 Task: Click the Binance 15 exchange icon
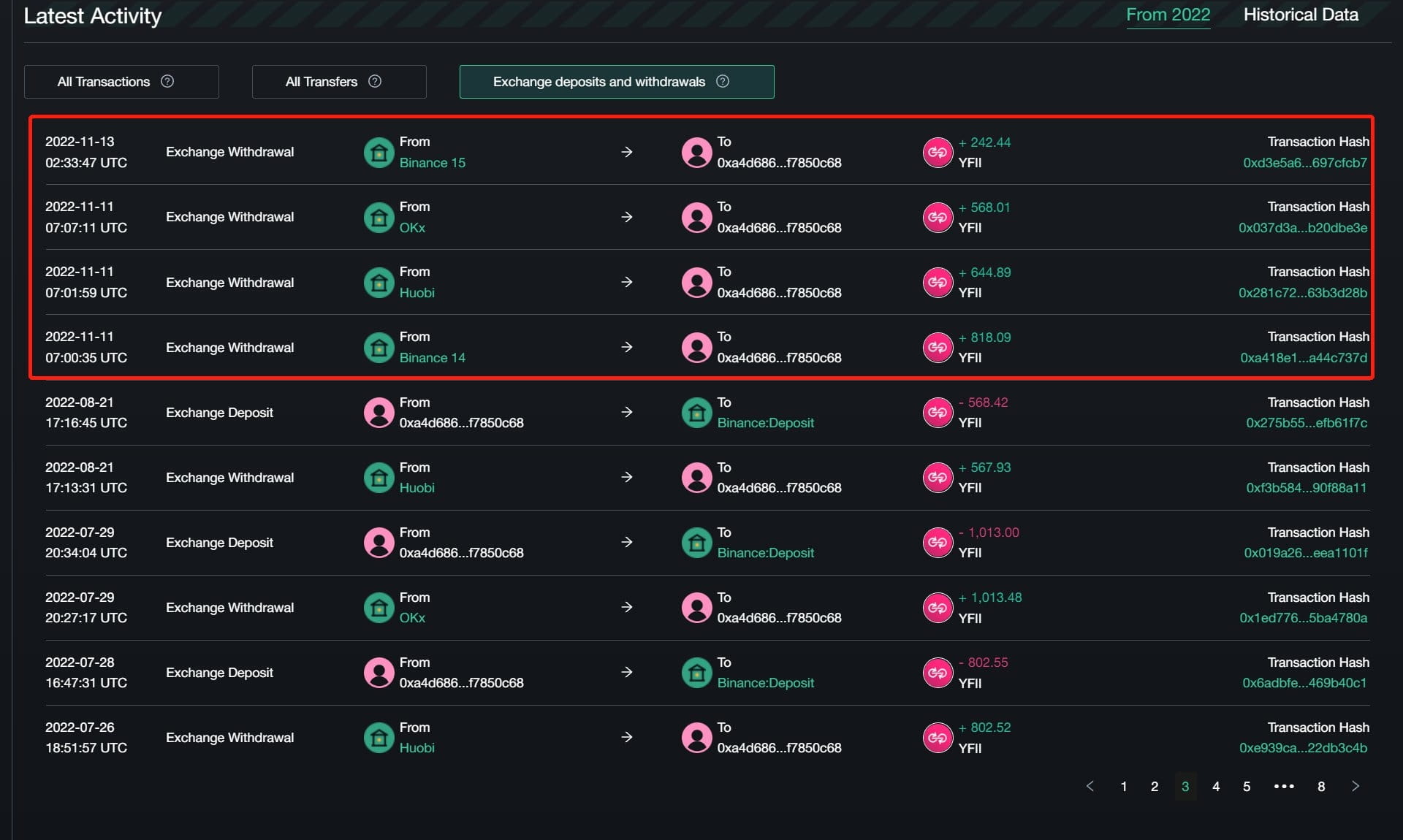(379, 153)
